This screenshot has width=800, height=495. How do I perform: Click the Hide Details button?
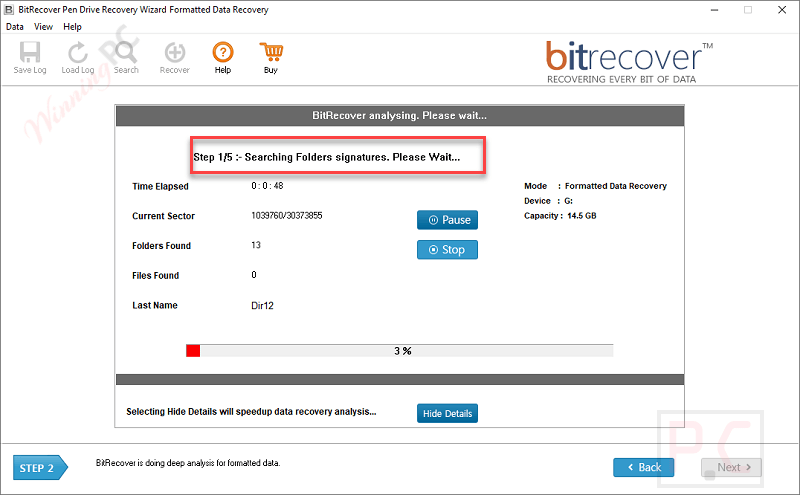pos(447,413)
